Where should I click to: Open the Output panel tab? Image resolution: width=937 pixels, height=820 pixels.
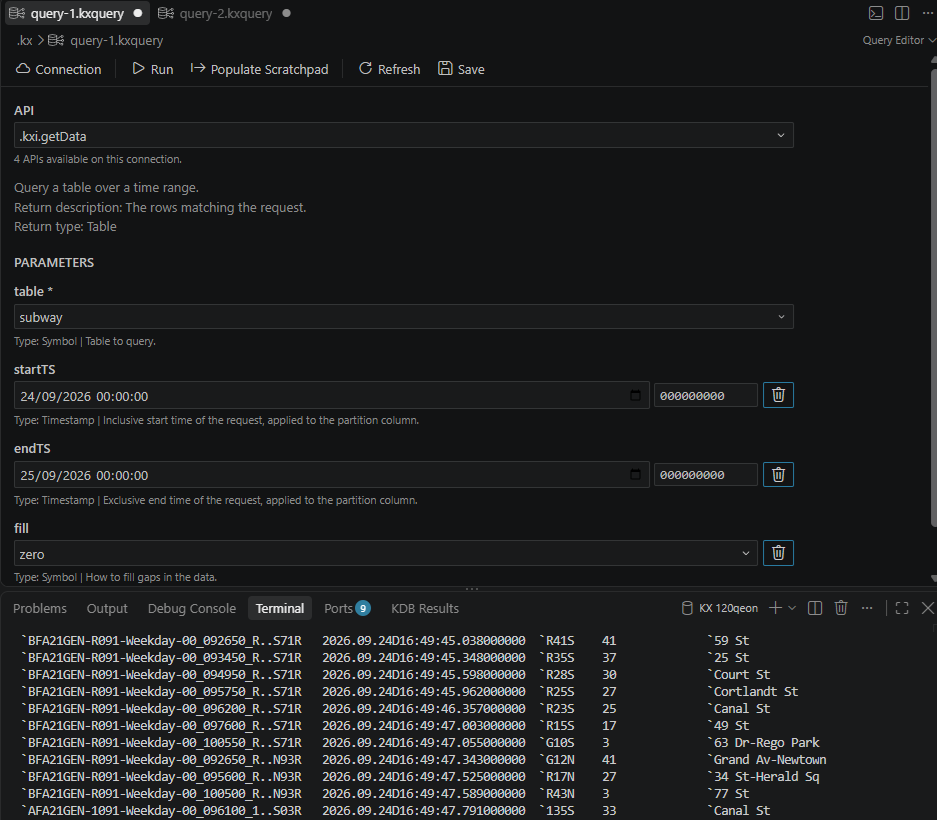coord(107,608)
